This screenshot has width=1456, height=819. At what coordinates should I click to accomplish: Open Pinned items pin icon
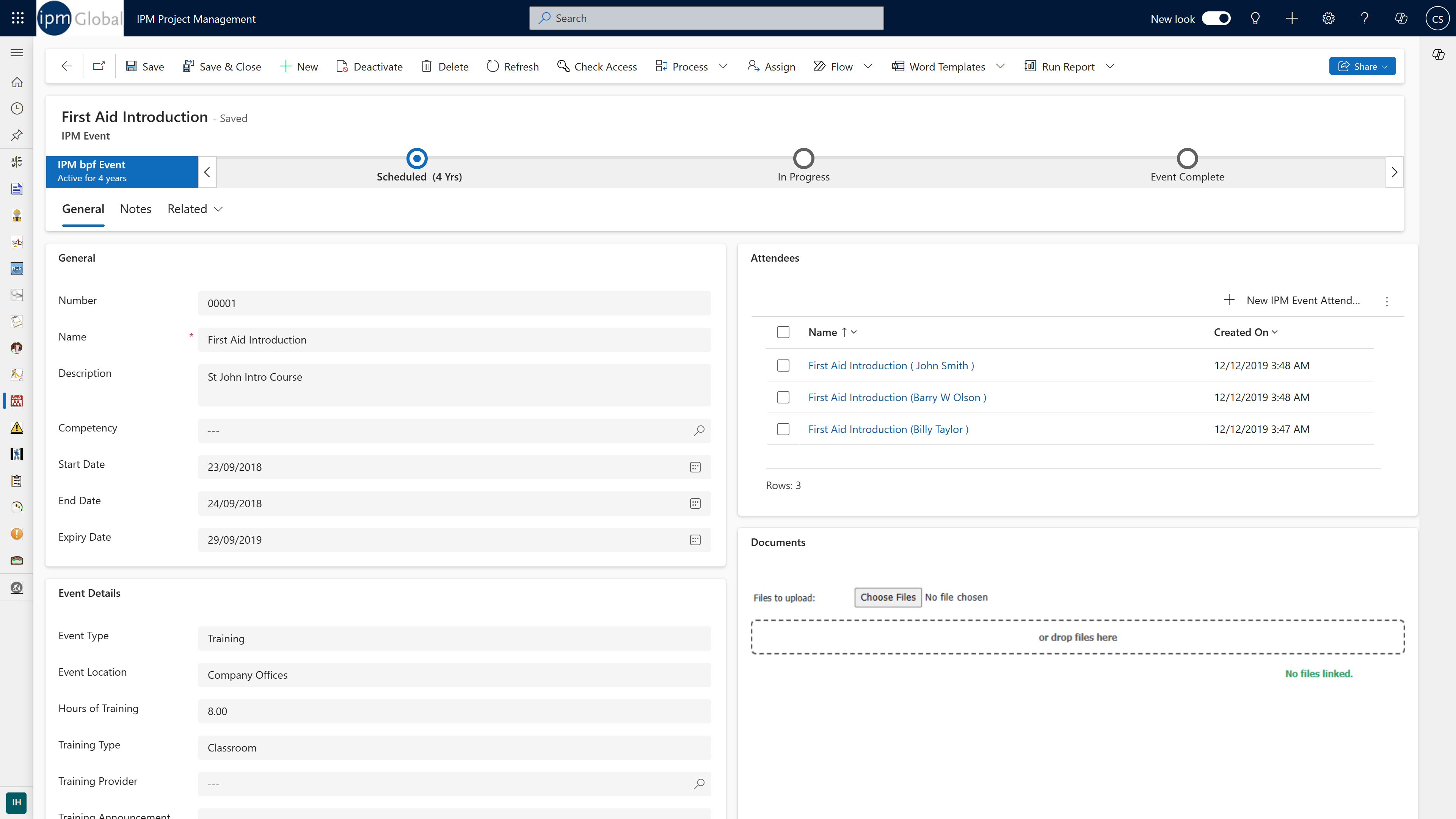[x=17, y=135]
